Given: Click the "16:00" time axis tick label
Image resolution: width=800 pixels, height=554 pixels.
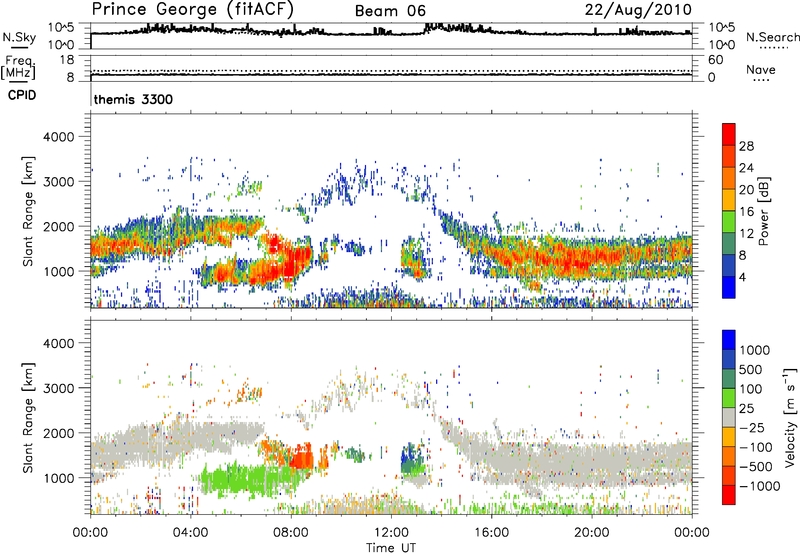Looking at the screenshot, I should [491, 533].
